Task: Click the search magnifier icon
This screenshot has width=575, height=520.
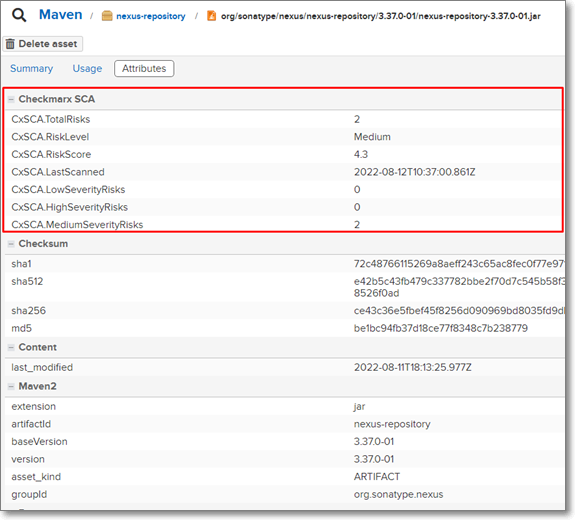Action: tap(19, 15)
